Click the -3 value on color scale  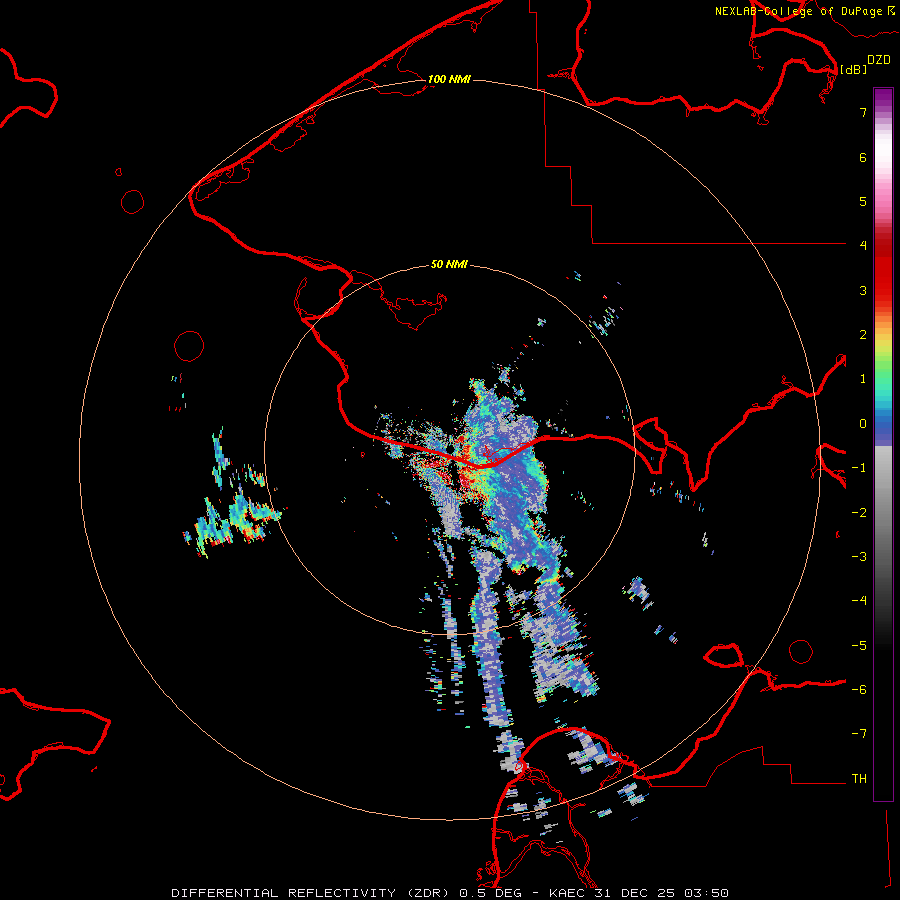[859, 557]
